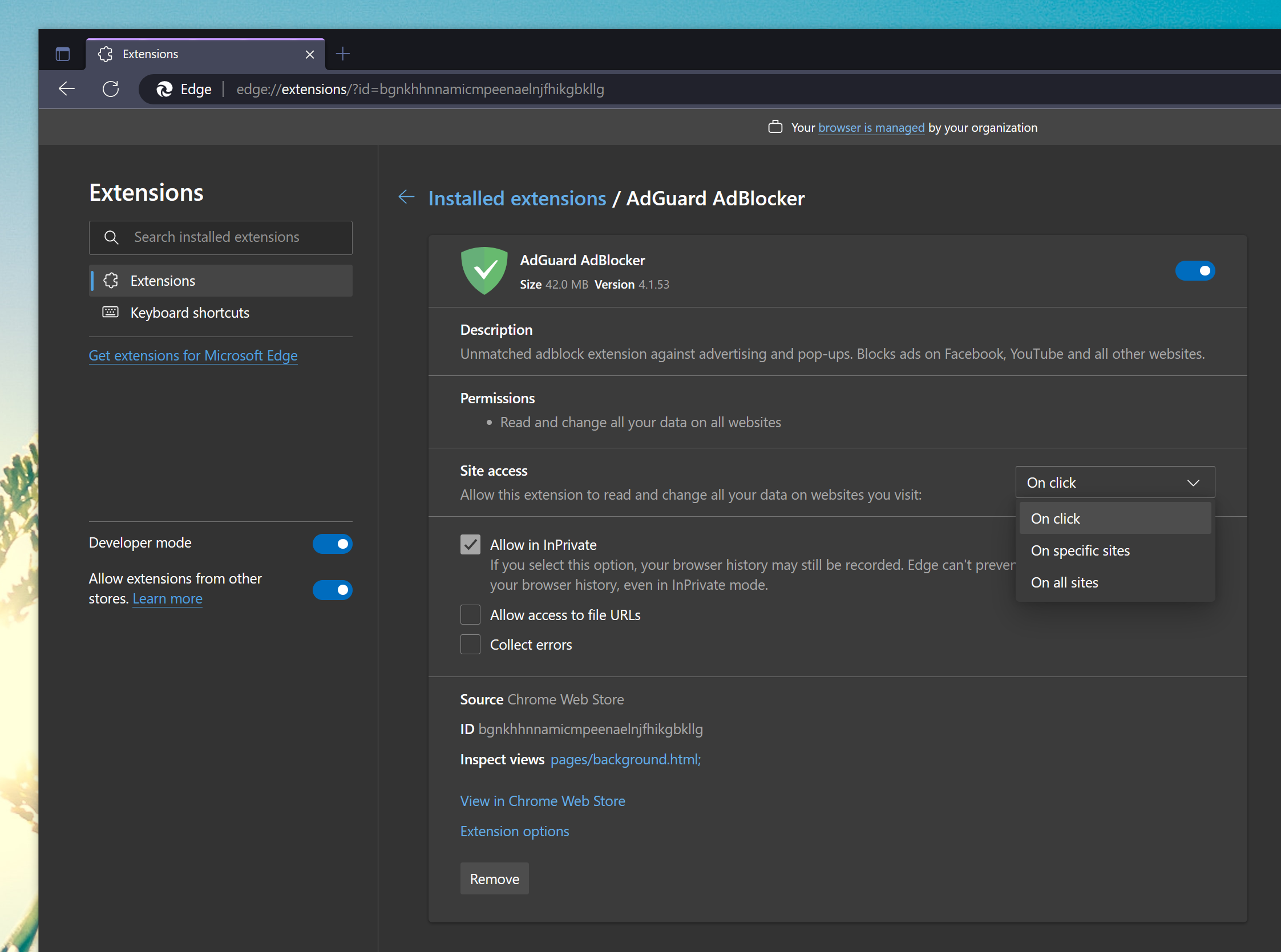Click the AdGuard AdBlocker shield icon
The image size is (1281, 952).
(484, 271)
